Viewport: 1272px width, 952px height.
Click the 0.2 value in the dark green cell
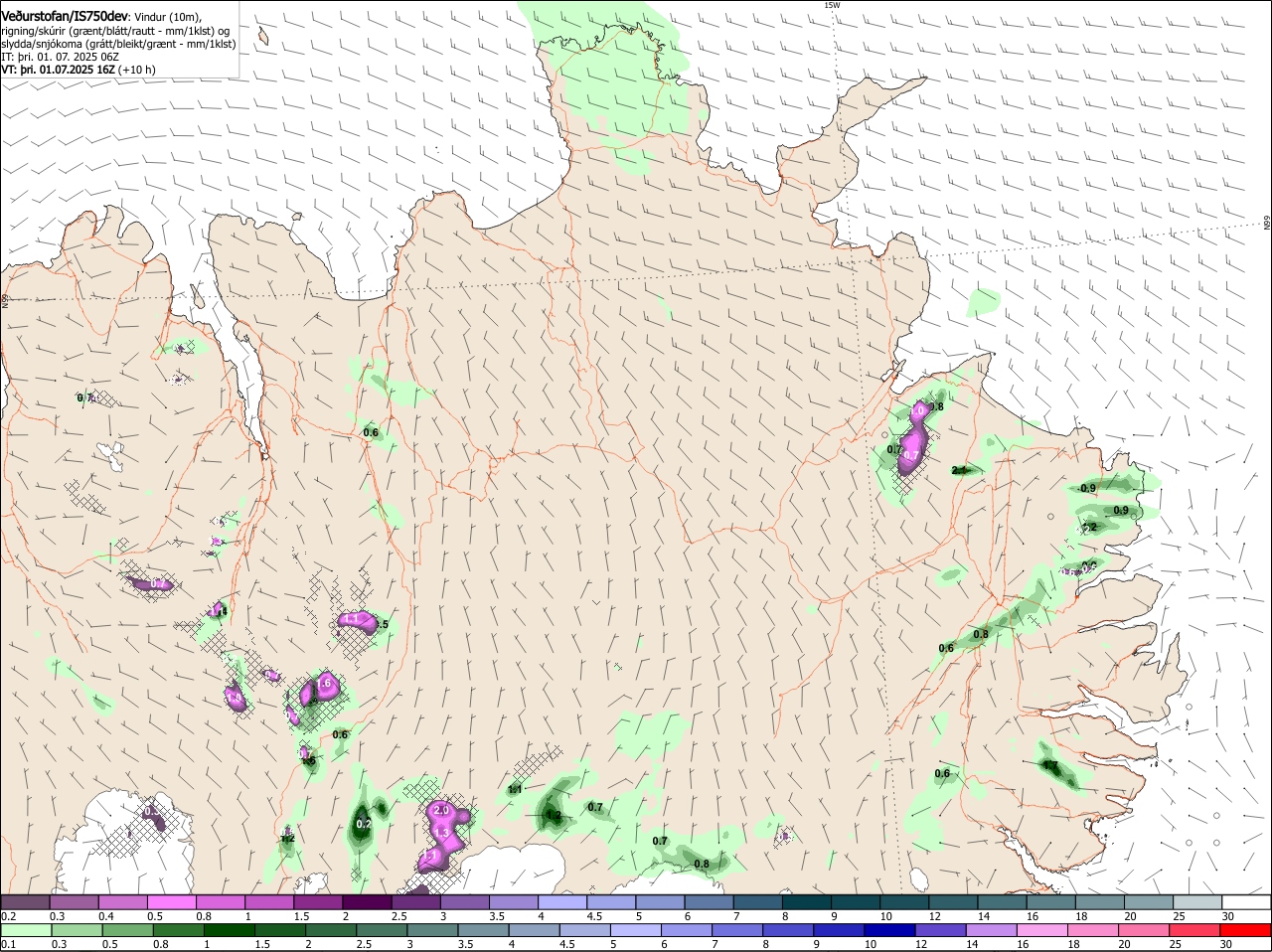[364, 824]
